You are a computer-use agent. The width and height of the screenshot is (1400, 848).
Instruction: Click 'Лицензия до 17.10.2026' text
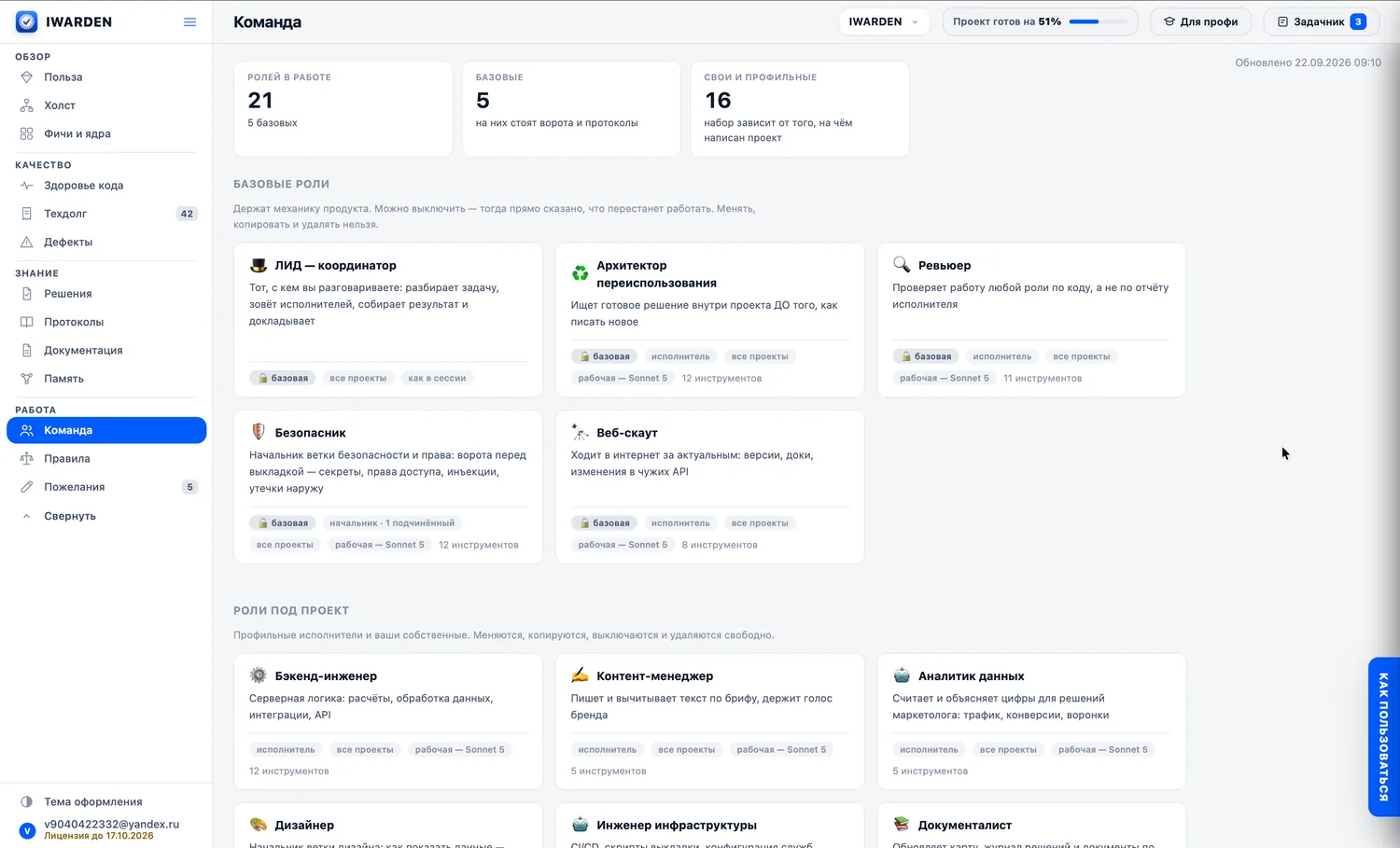tap(99, 836)
